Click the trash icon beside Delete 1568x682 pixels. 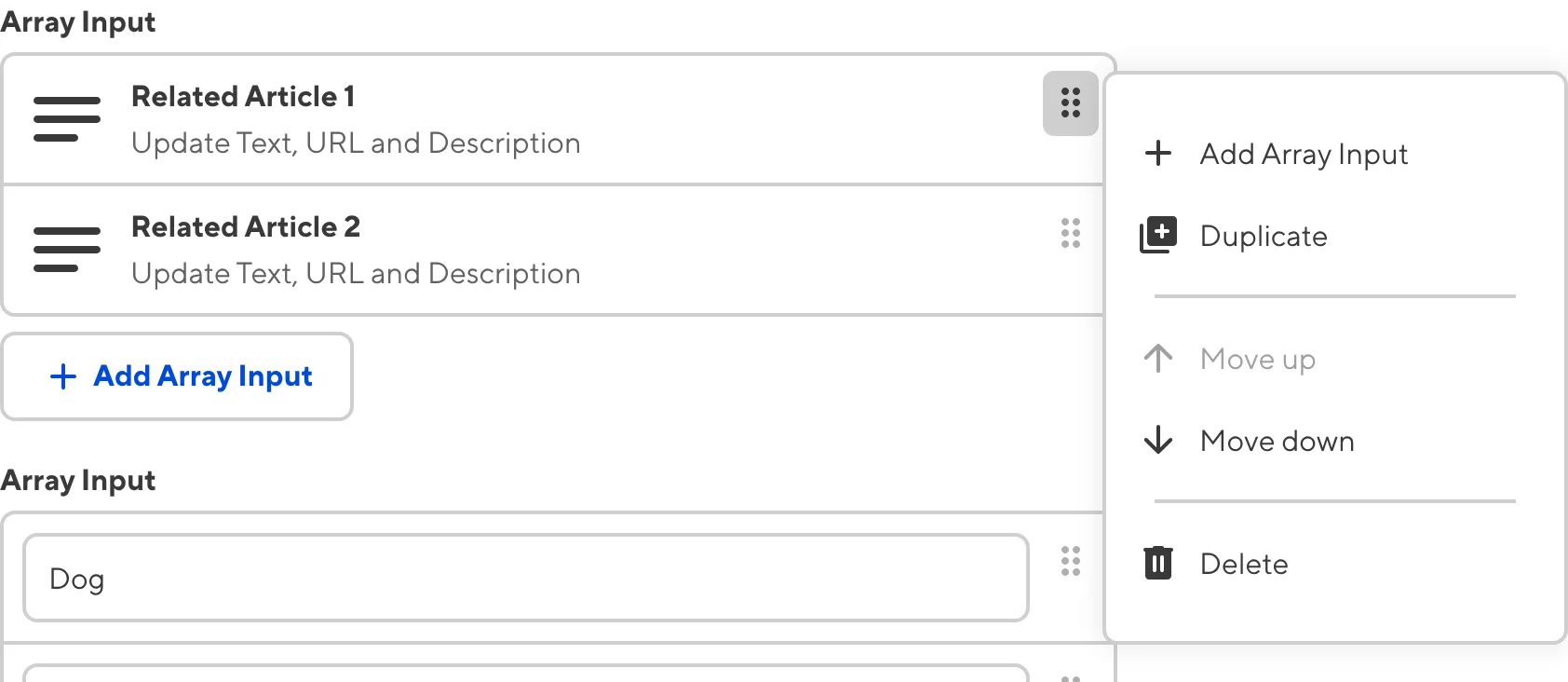tap(1157, 563)
